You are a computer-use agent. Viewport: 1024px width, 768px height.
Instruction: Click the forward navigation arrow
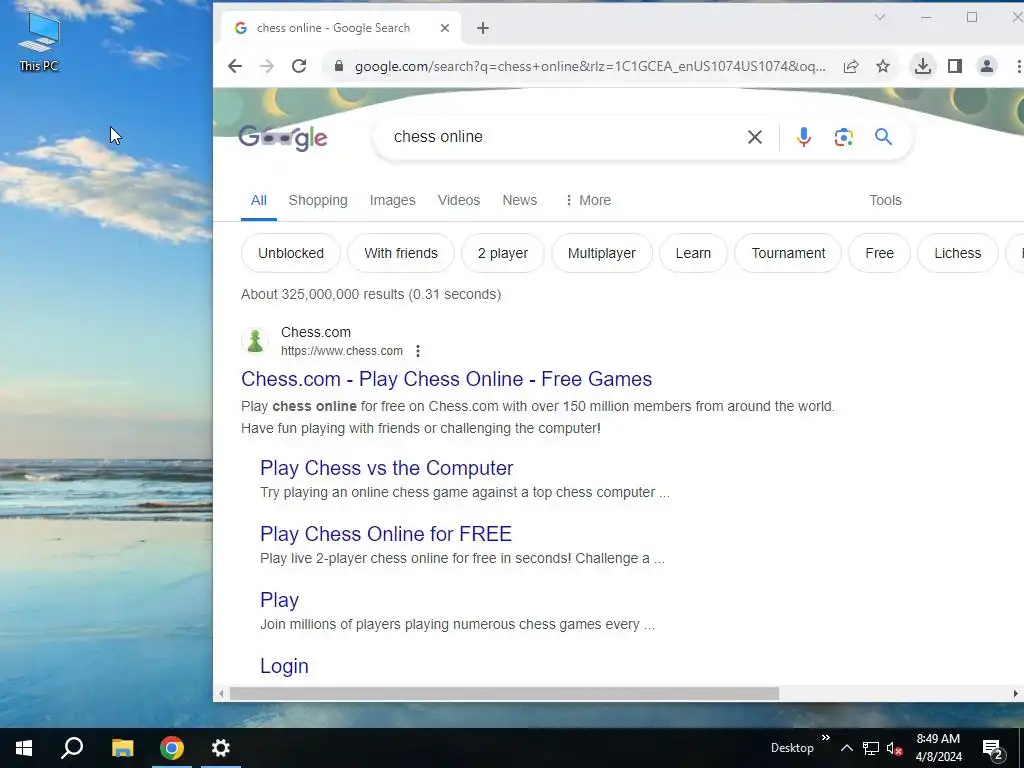pos(266,66)
